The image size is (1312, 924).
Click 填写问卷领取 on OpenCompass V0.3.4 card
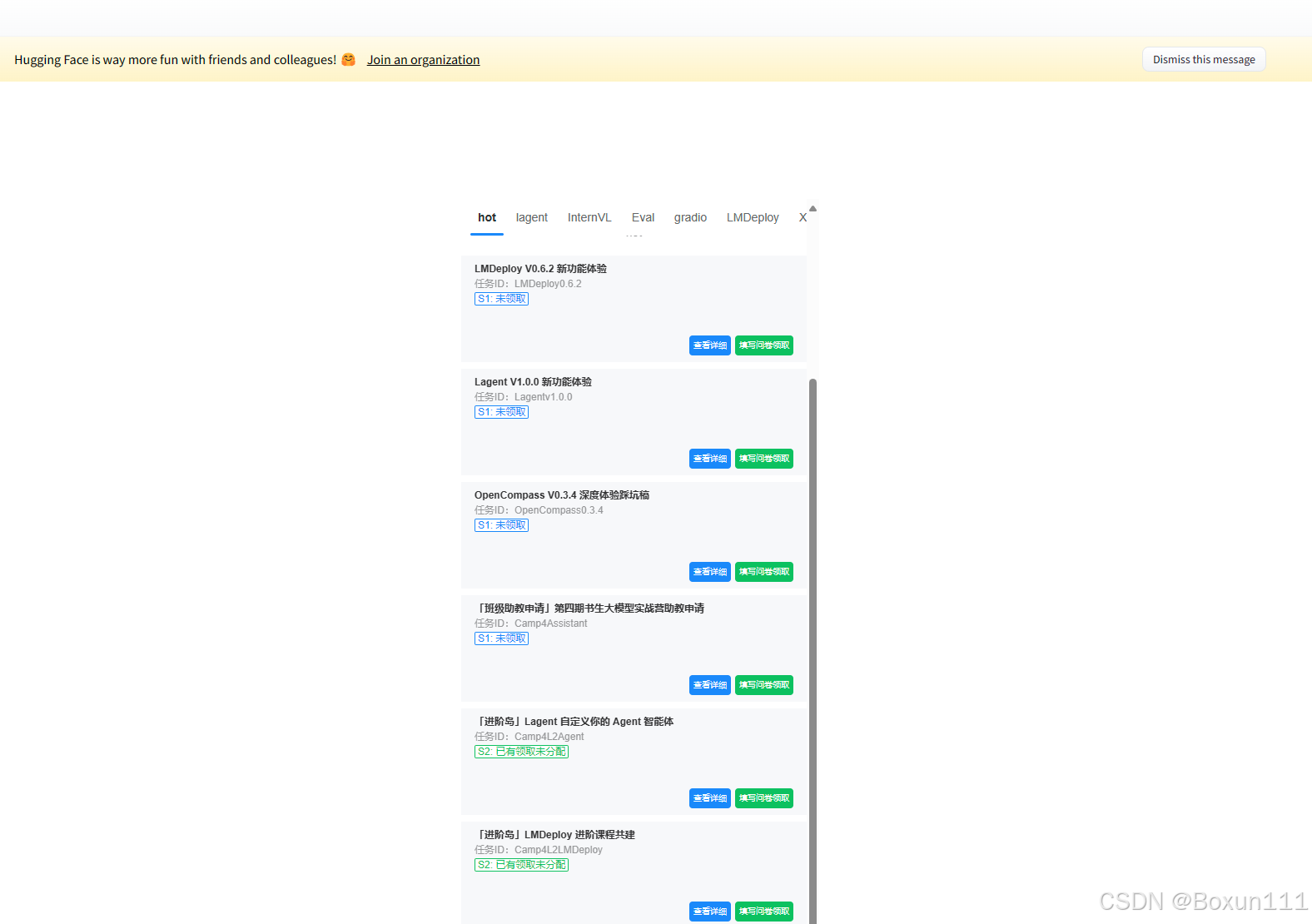(764, 572)
